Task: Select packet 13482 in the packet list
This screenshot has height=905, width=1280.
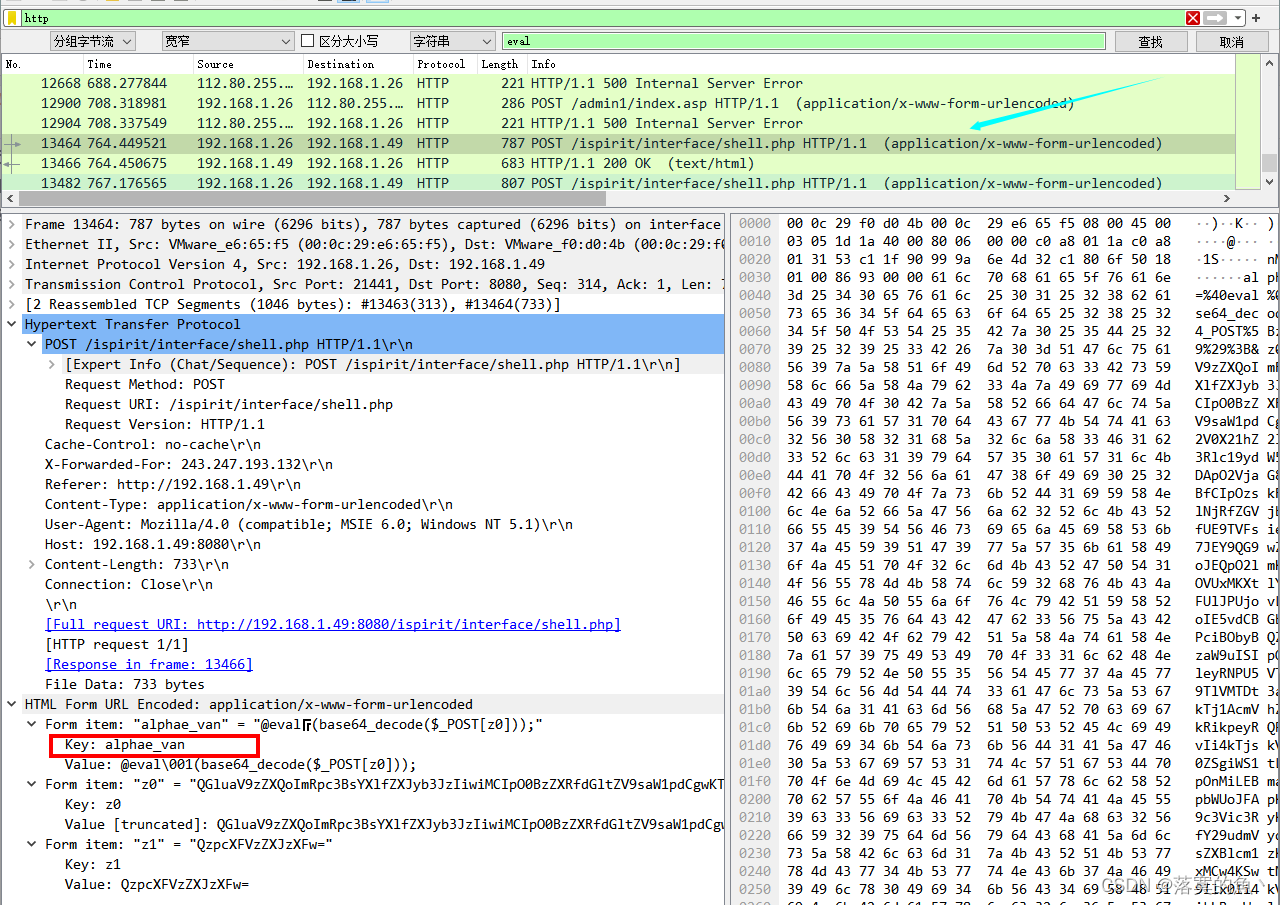Action: [618, 183]
